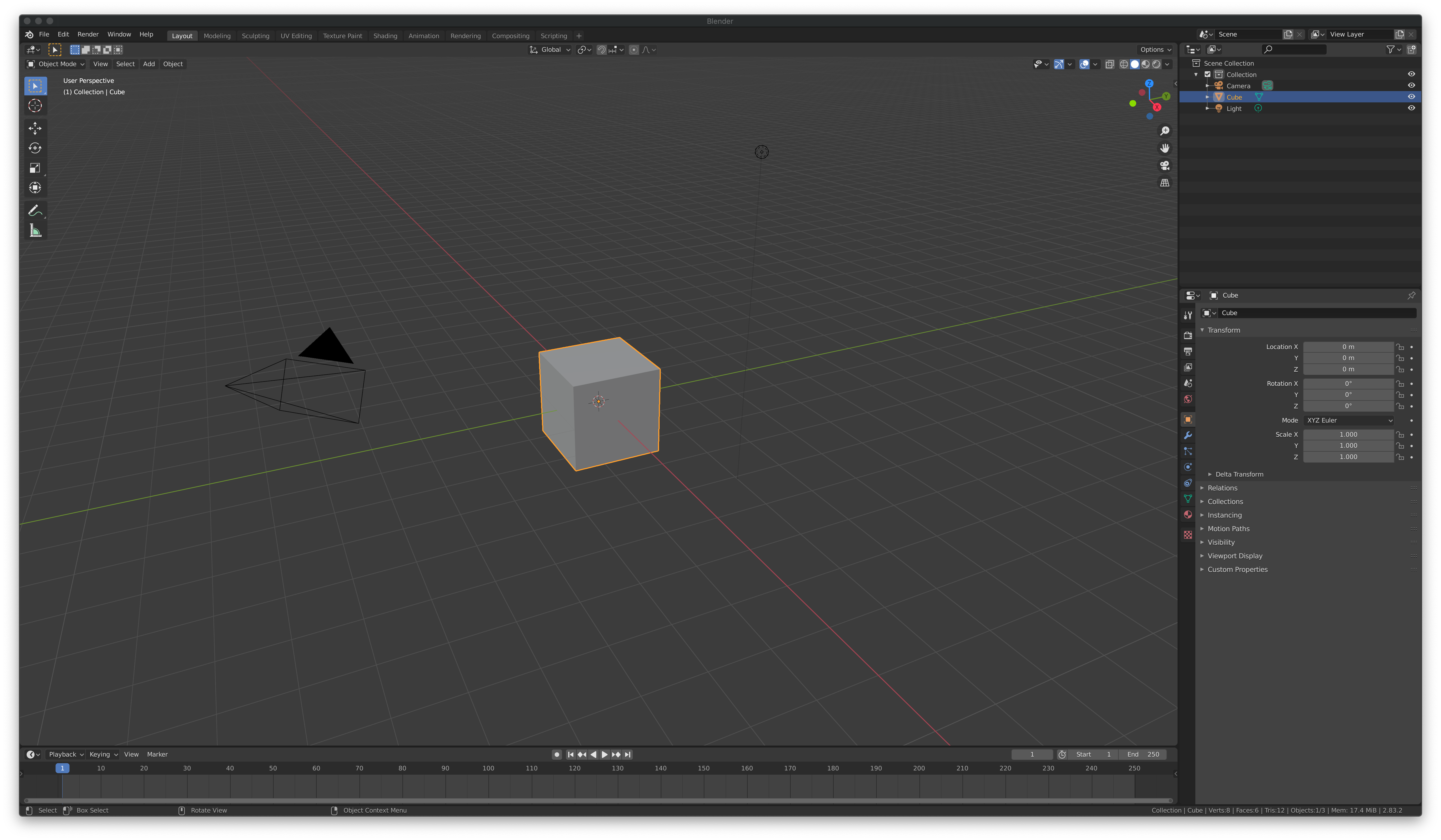Open the Object Mode dropdown
Viewport: 1441px width, 840px height.
pos(56,64)
